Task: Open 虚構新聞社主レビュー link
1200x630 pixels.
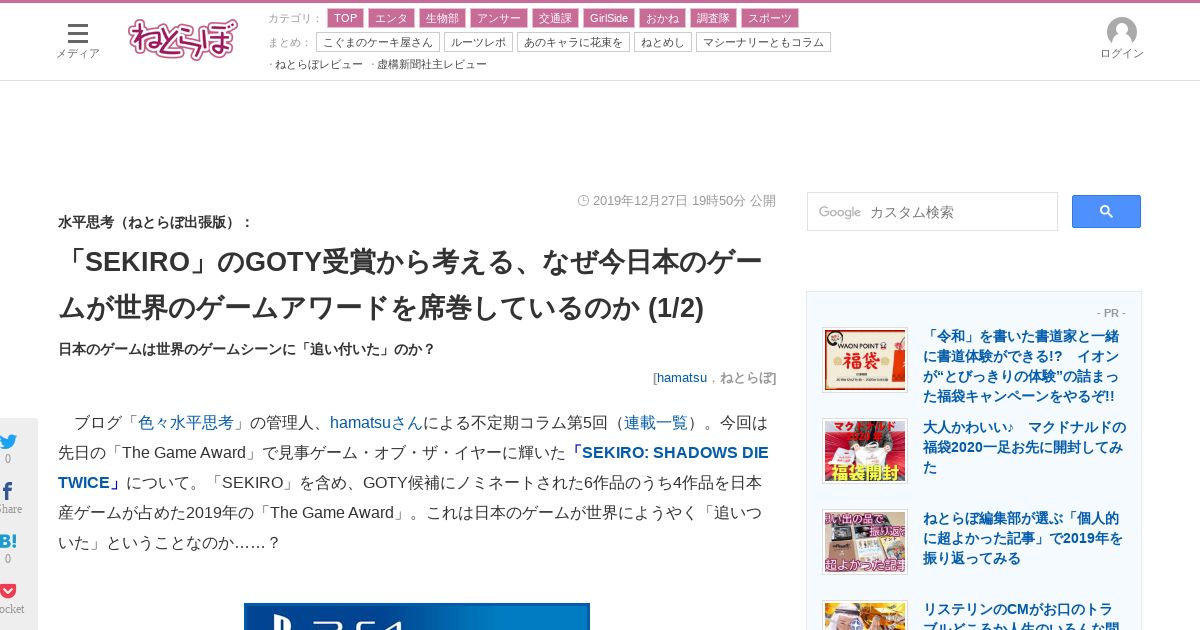Action: 432,64
